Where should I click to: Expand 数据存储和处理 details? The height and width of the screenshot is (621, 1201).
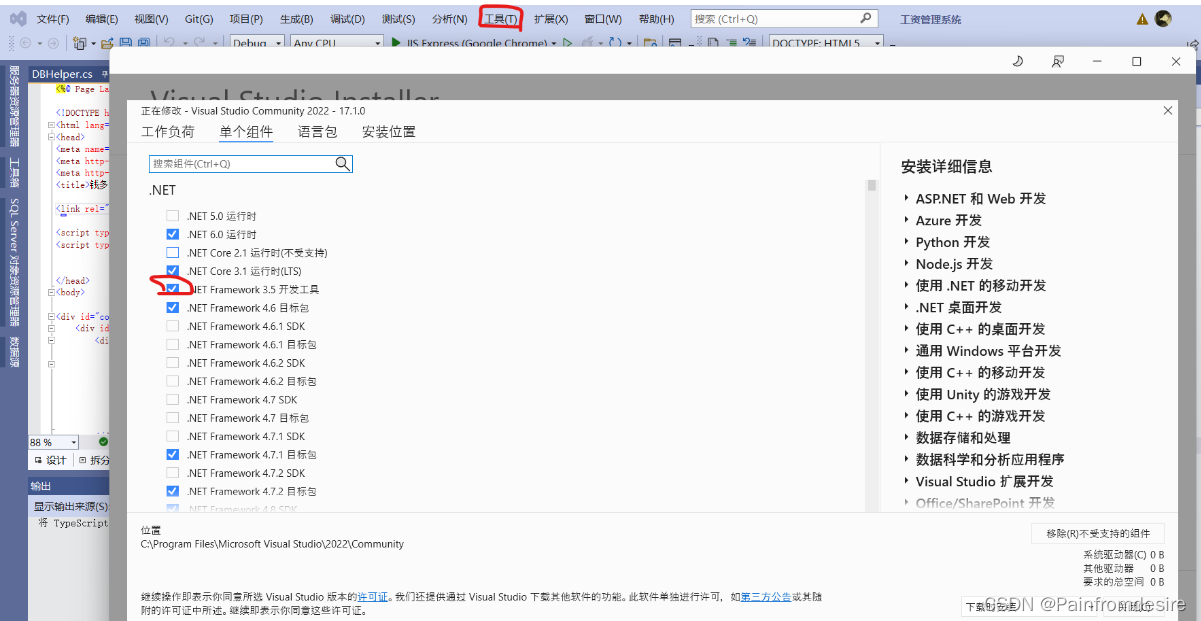[x=906, y=438]
